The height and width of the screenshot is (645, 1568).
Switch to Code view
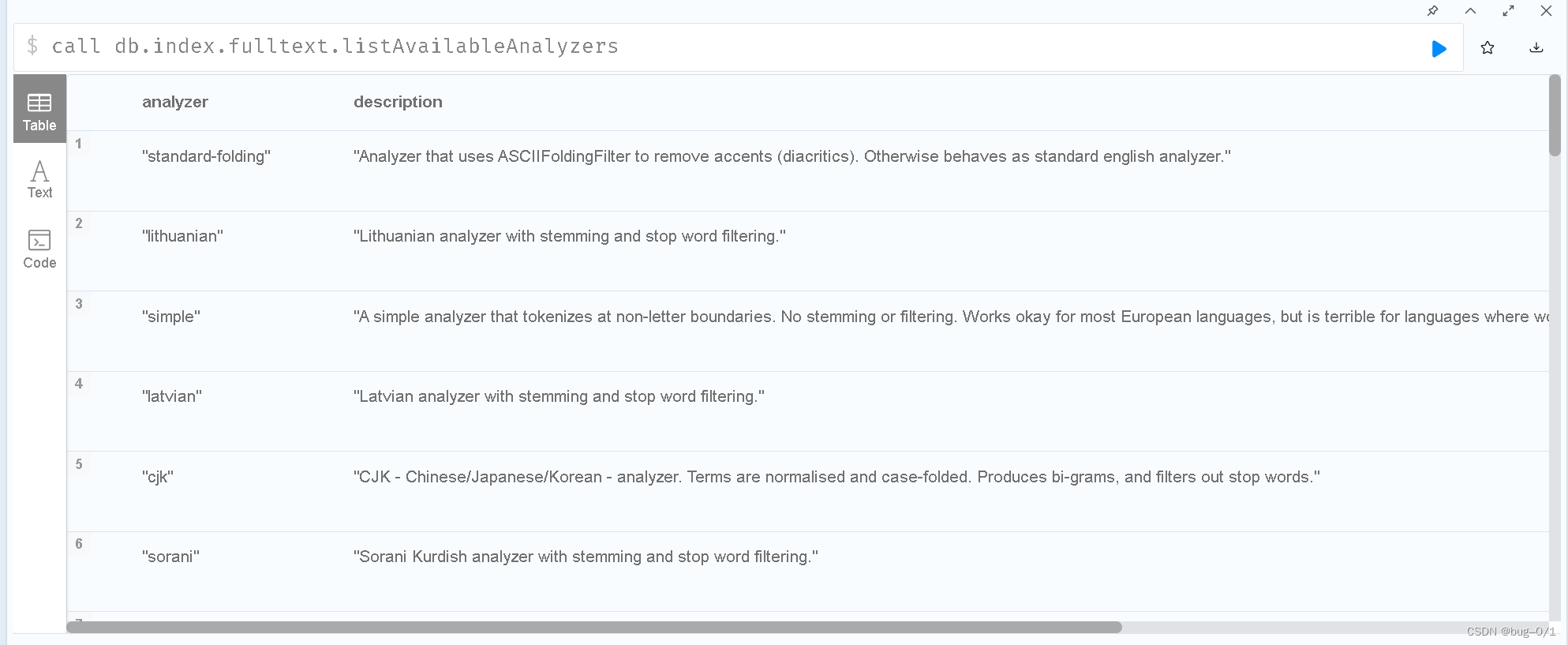click(x=39, y=249)
